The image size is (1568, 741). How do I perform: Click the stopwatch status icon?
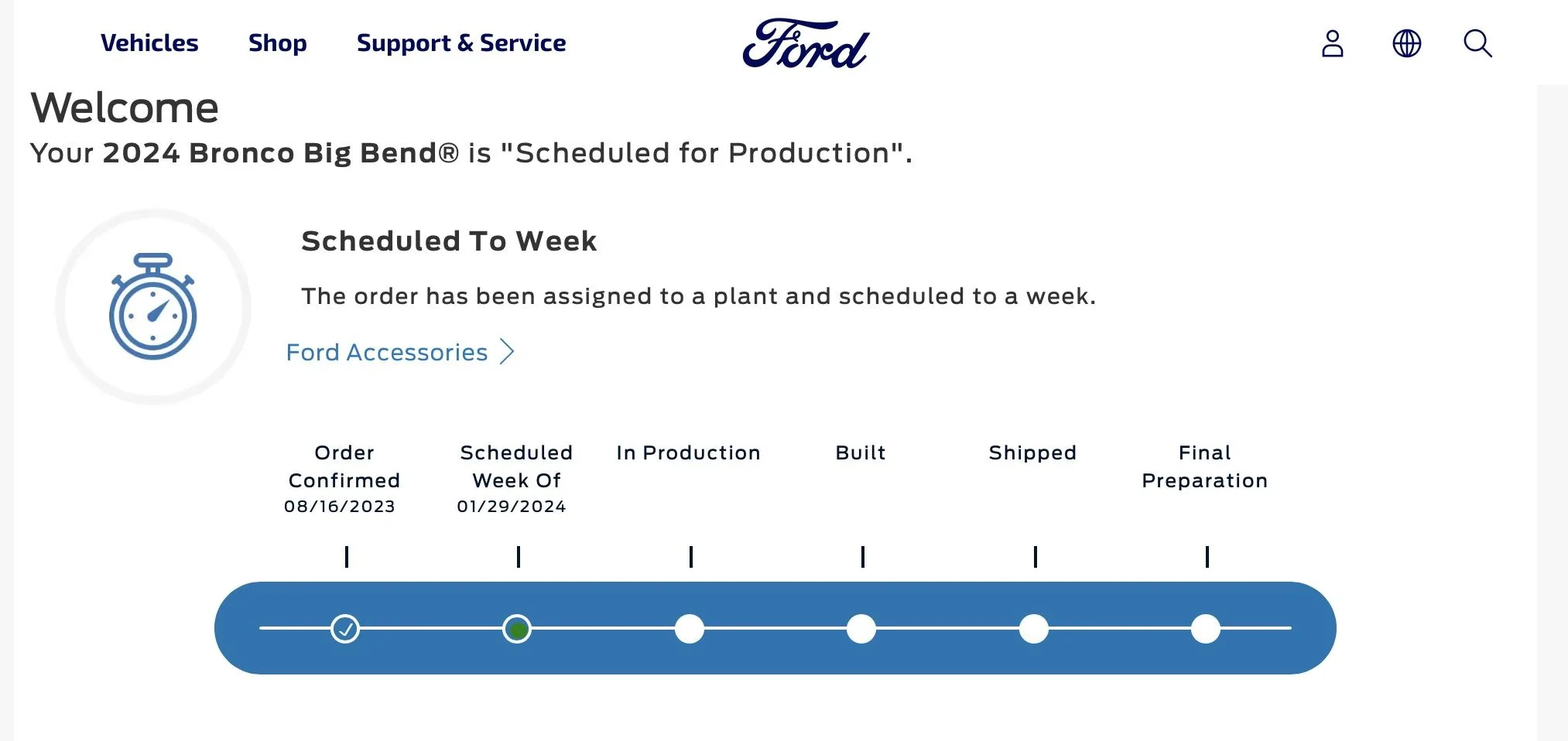(x=153, y=306)
